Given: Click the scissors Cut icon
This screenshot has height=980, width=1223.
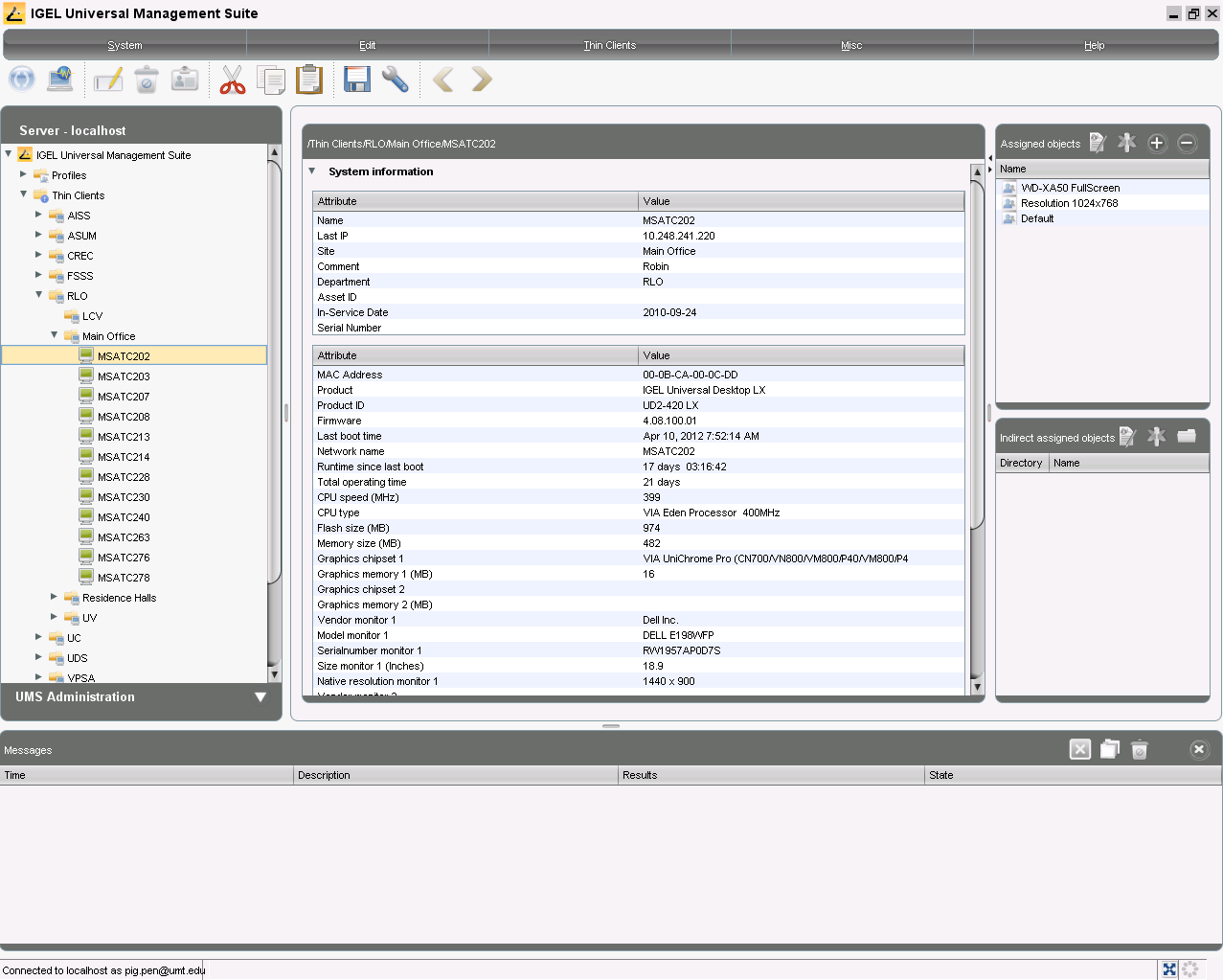Looking at the screenshot, I should [233, 80].
